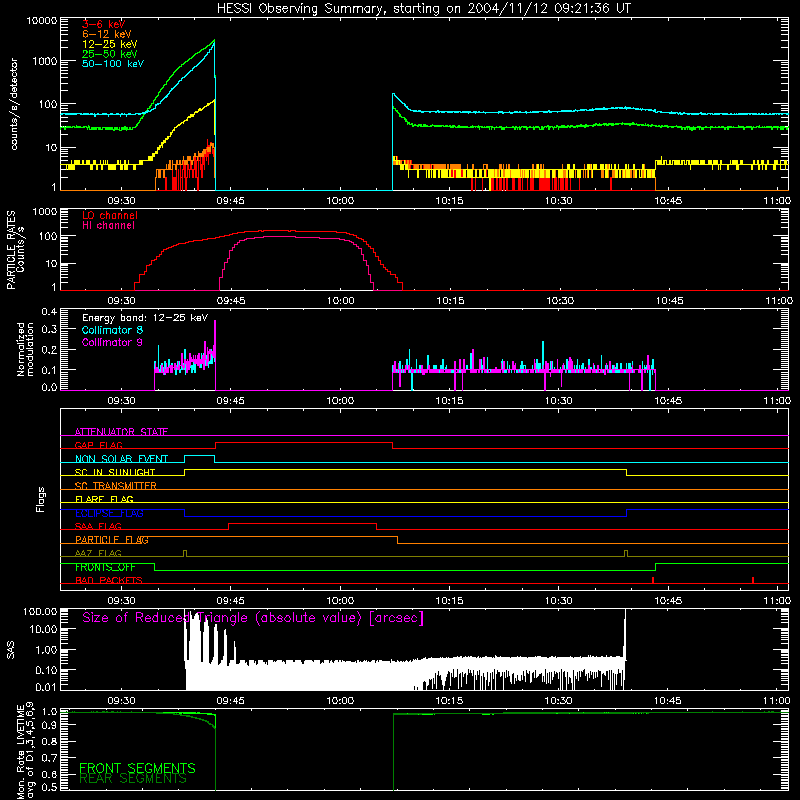Click the FLARE FLAG label

[104, 499]
